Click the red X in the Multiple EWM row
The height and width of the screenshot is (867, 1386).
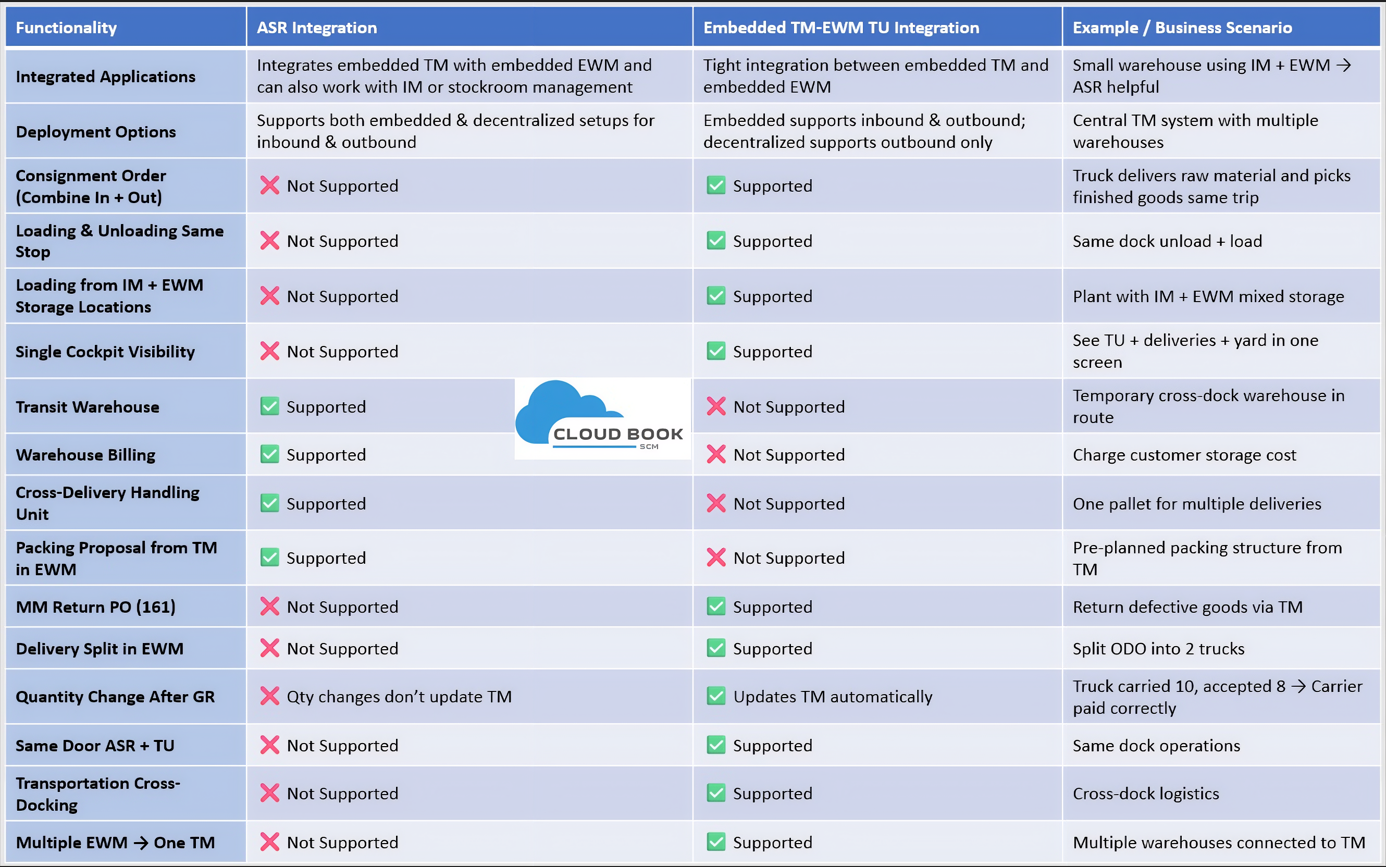tap(269, 842)
